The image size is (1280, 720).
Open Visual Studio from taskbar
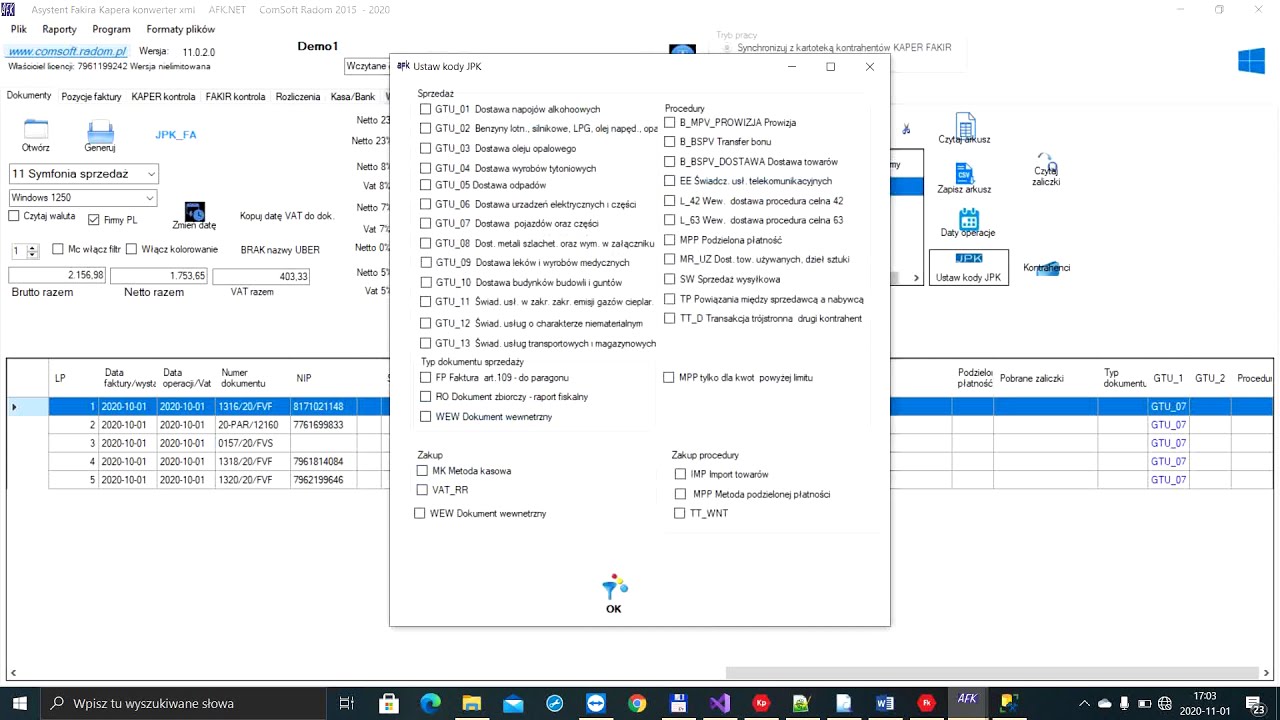coord(720,703)
